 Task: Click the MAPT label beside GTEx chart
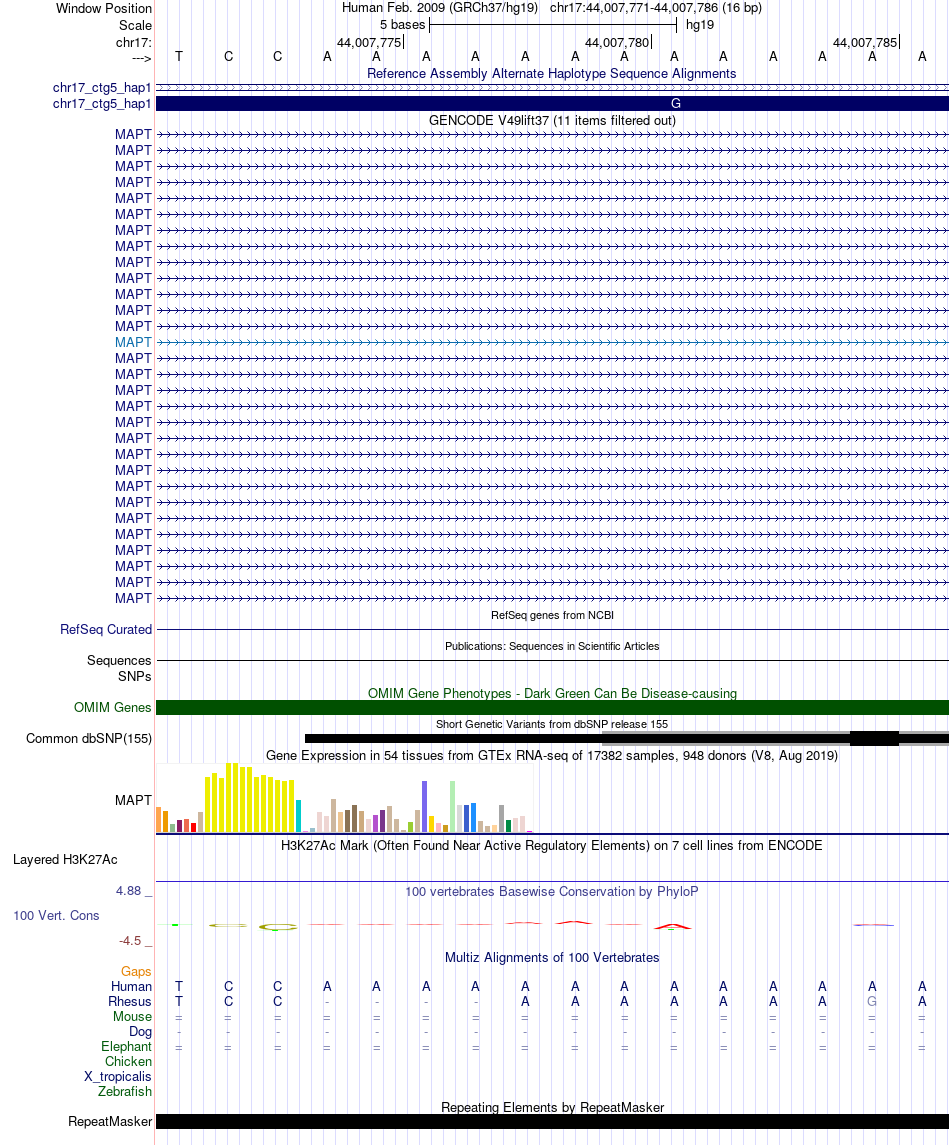pyautogui.click(x=133, y=800)
